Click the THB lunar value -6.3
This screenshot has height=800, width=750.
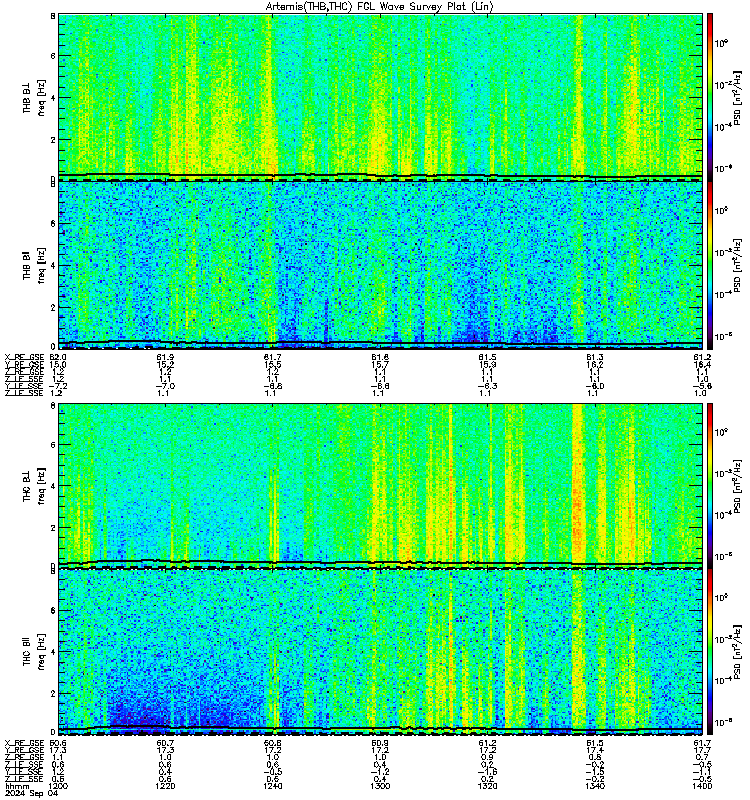click(487, 386)
